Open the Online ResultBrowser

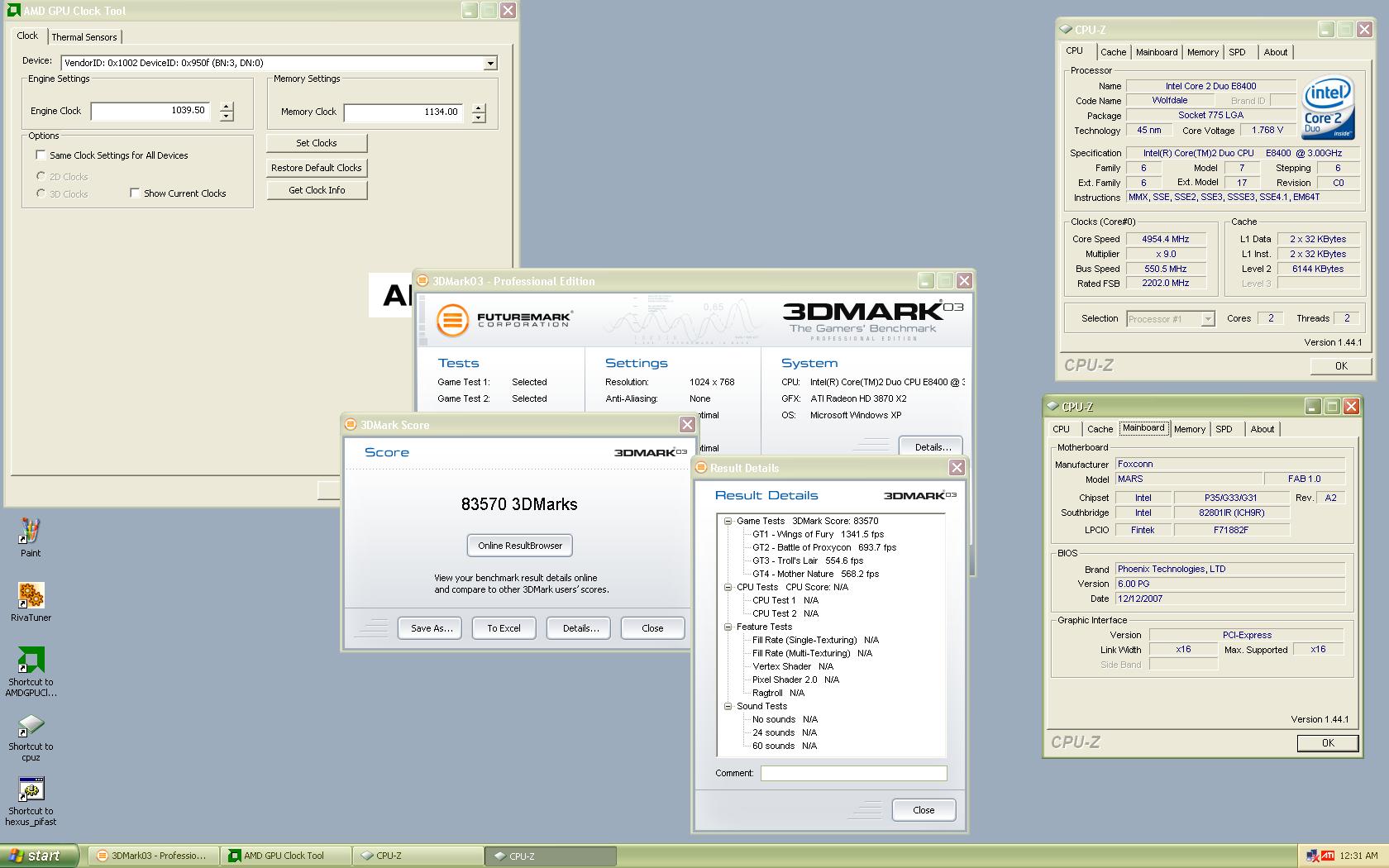520,546
